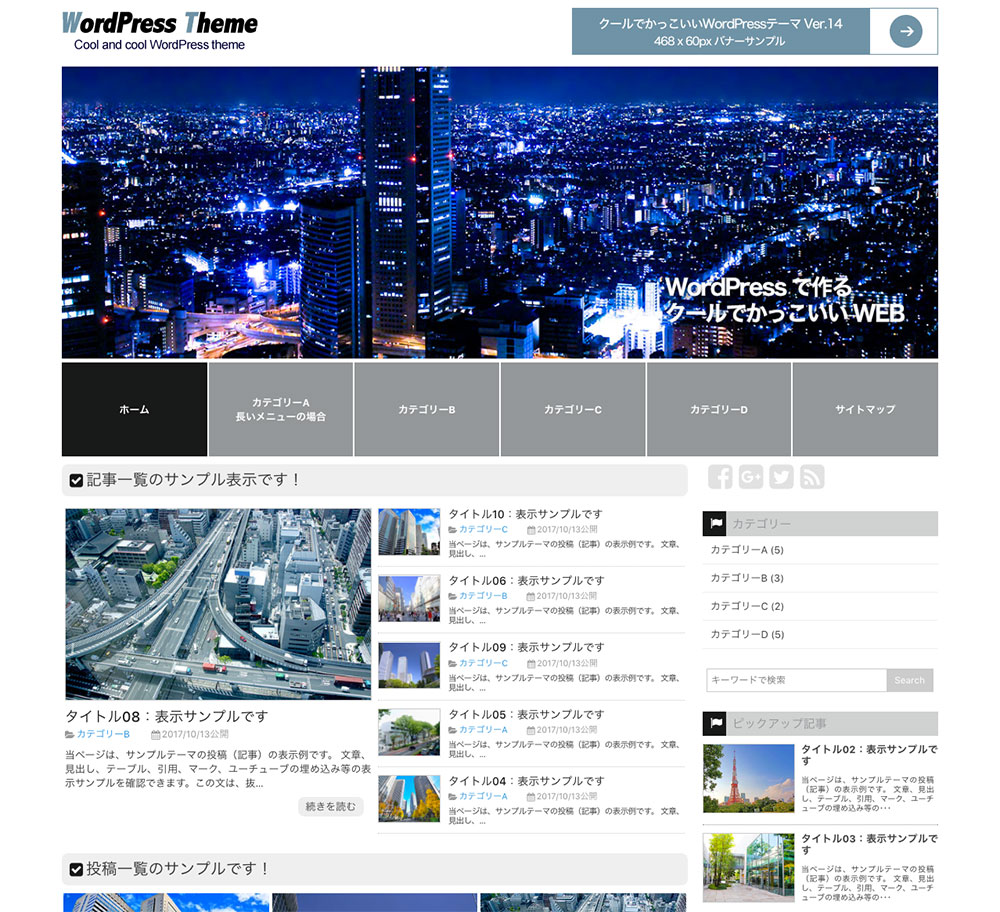Image resolution: width=1000 pixels, height=912 pixels.
Task: Open the RSS feed icon
Action: 812,477
